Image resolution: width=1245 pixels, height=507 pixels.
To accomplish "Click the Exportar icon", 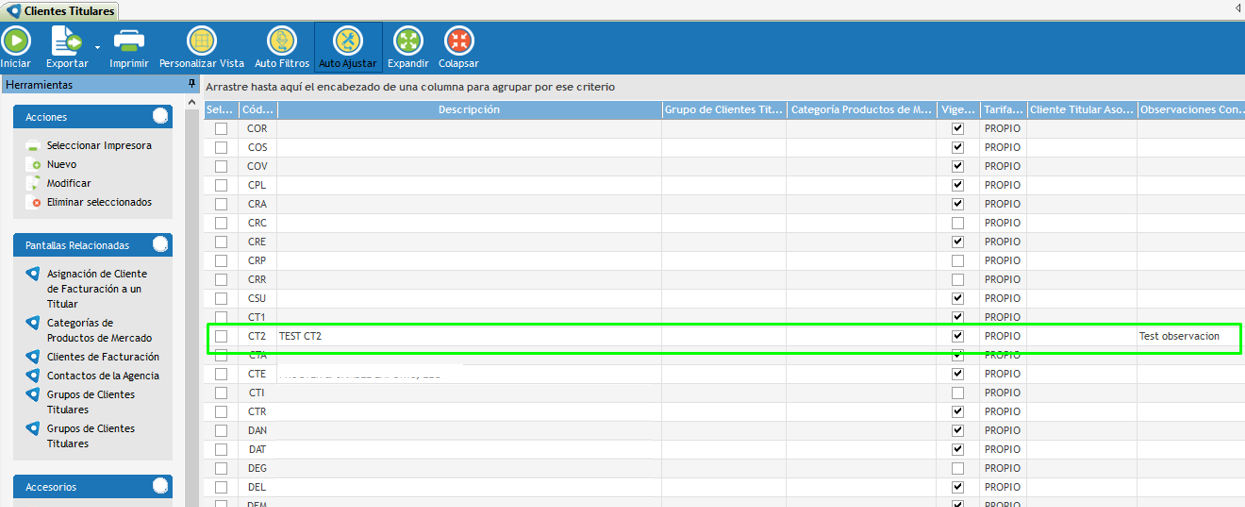I will coord(67,41).
